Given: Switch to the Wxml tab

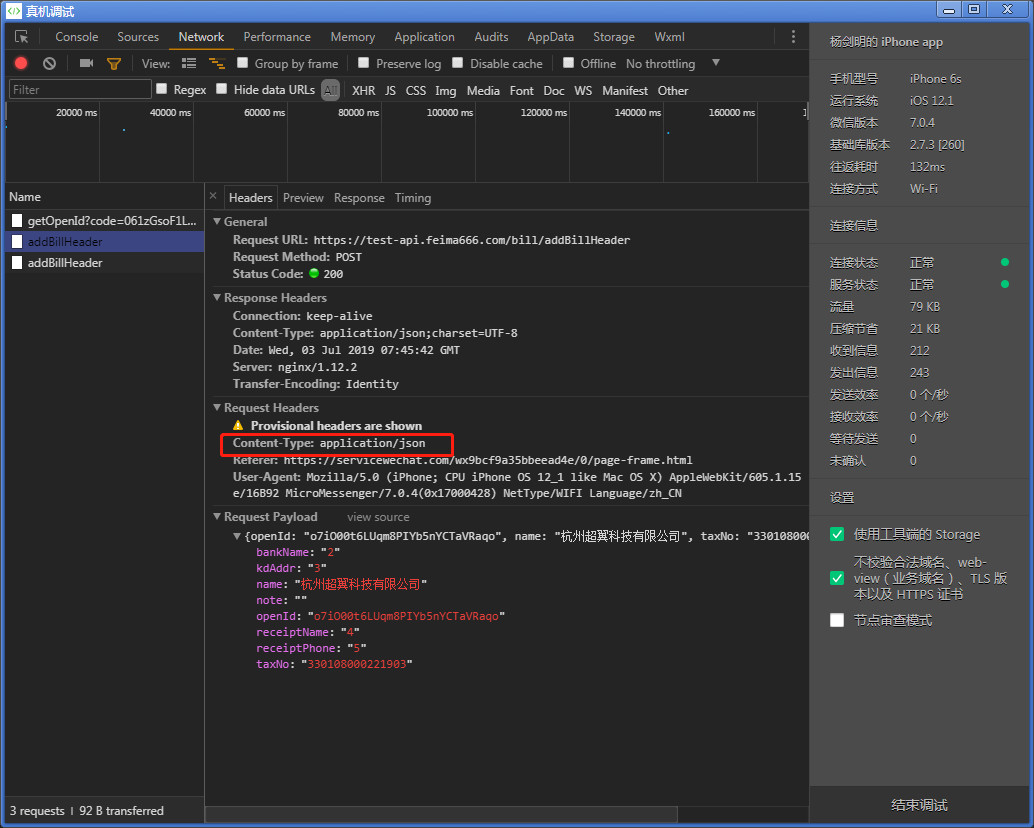Looking at the screenshot, I should (x=669, y=37).
